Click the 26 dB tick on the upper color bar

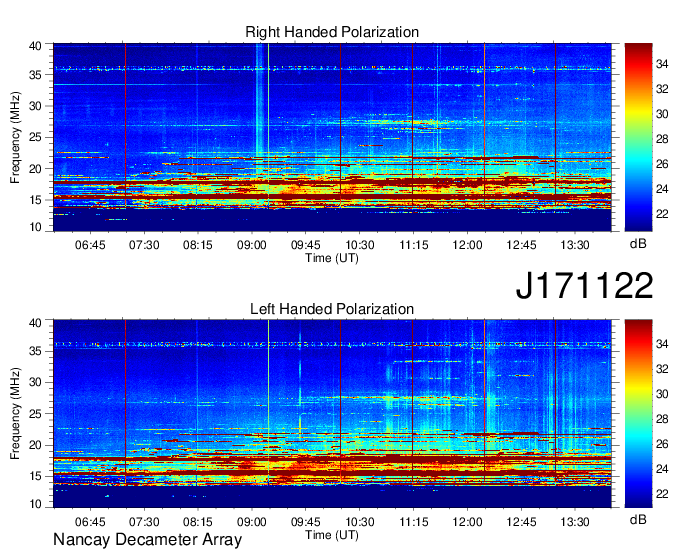pos(662,164)
